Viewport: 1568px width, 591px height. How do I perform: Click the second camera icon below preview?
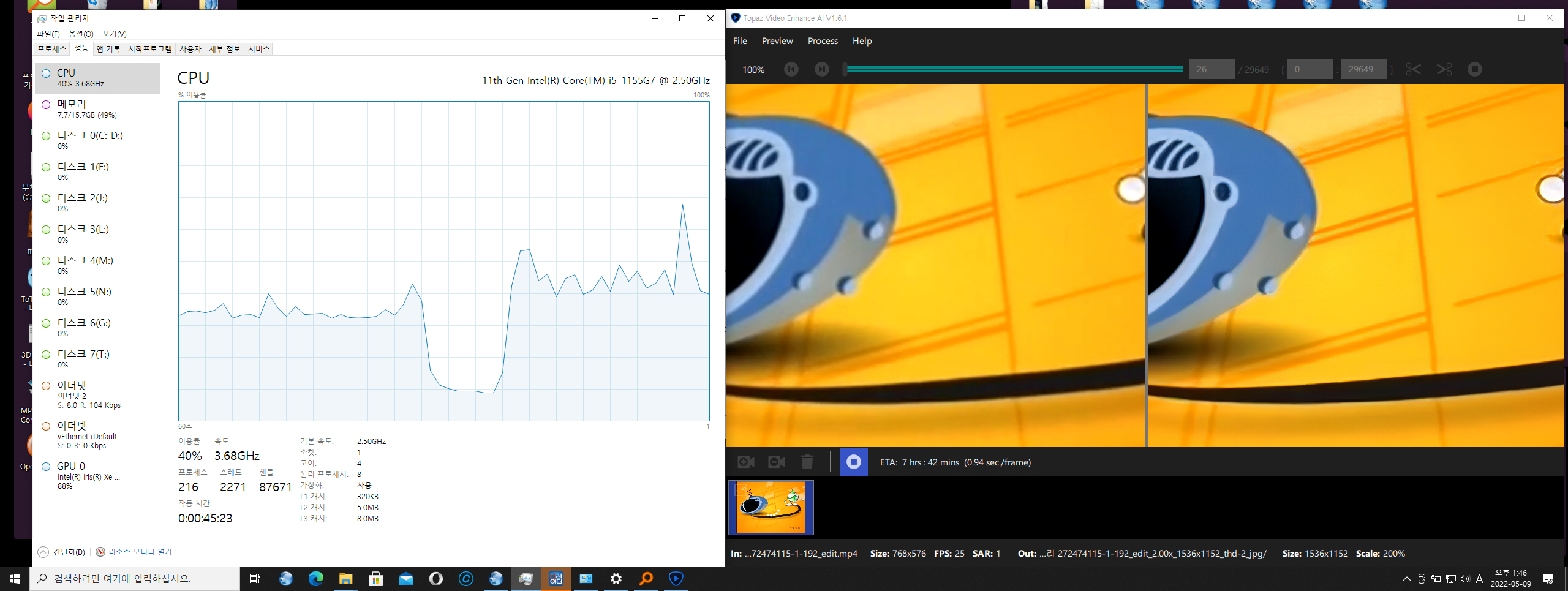click(x=777, y=462)
